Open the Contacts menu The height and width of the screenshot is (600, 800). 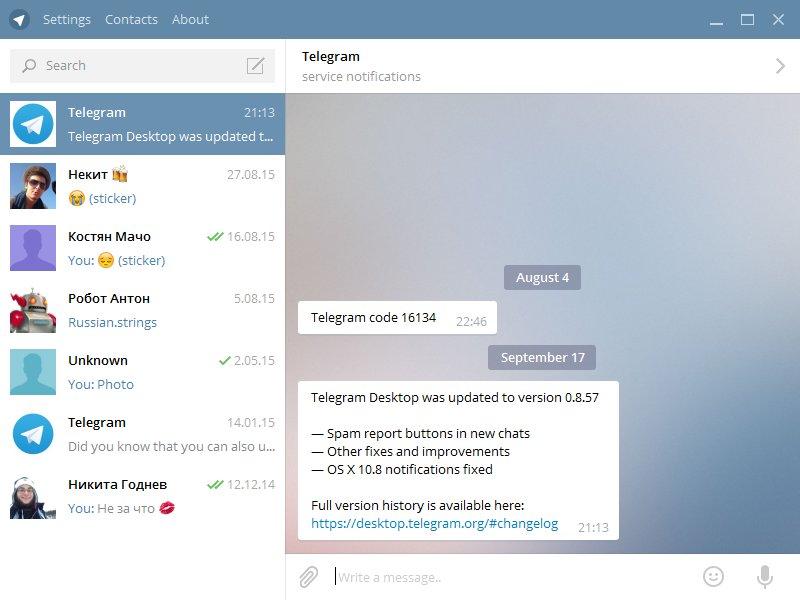coord(131,19)
